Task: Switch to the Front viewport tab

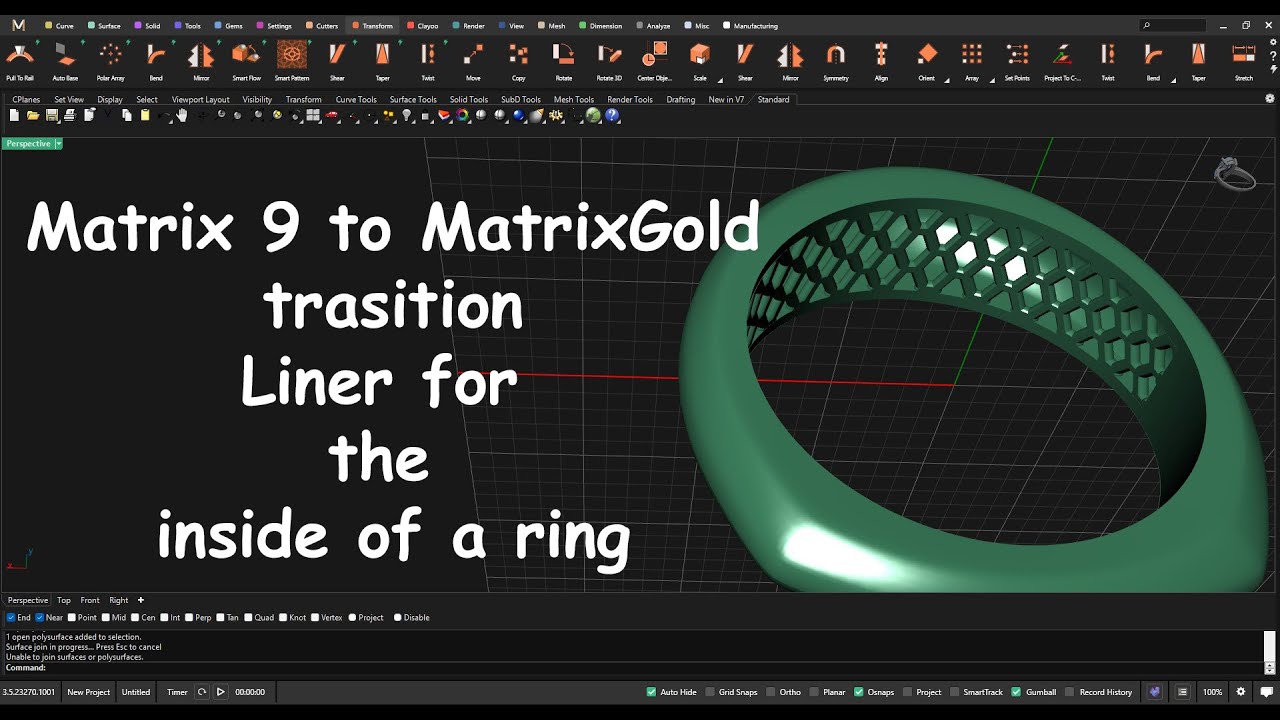Action: pyautogui.click(x=90, y=600)
